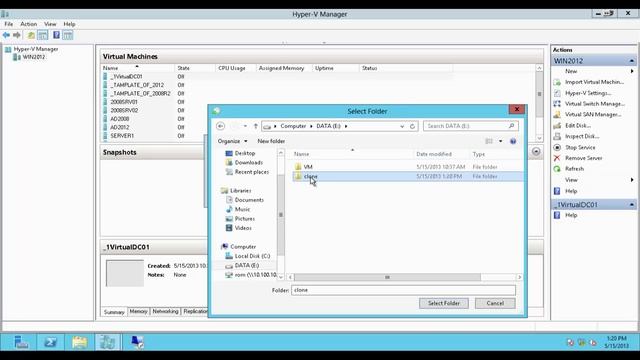Click the Up one level toolbar icon
Screen dimensions: 640x360
(31, 36)
